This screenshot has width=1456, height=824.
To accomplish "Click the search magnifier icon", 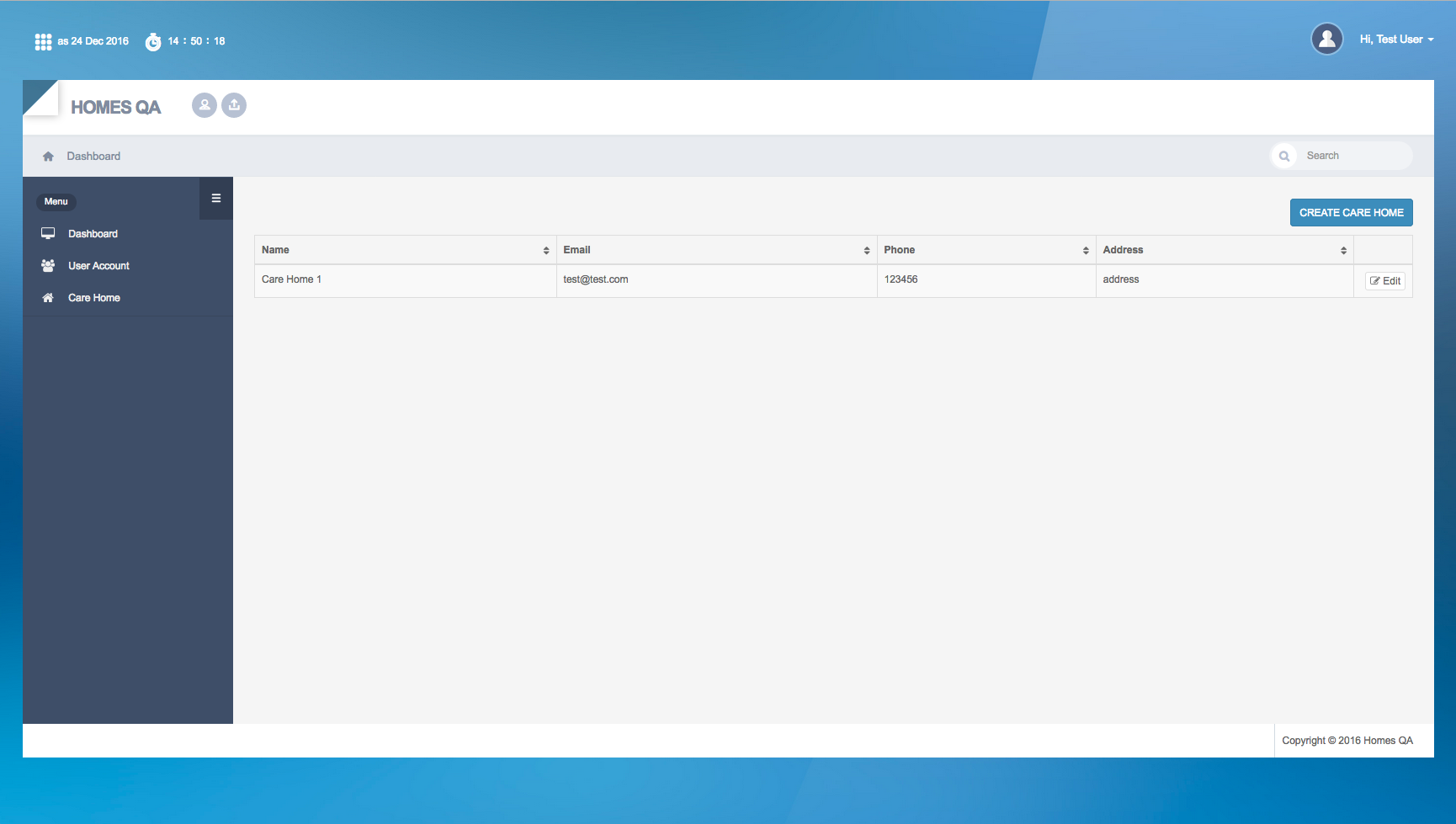I will [x=1284, y=156].
